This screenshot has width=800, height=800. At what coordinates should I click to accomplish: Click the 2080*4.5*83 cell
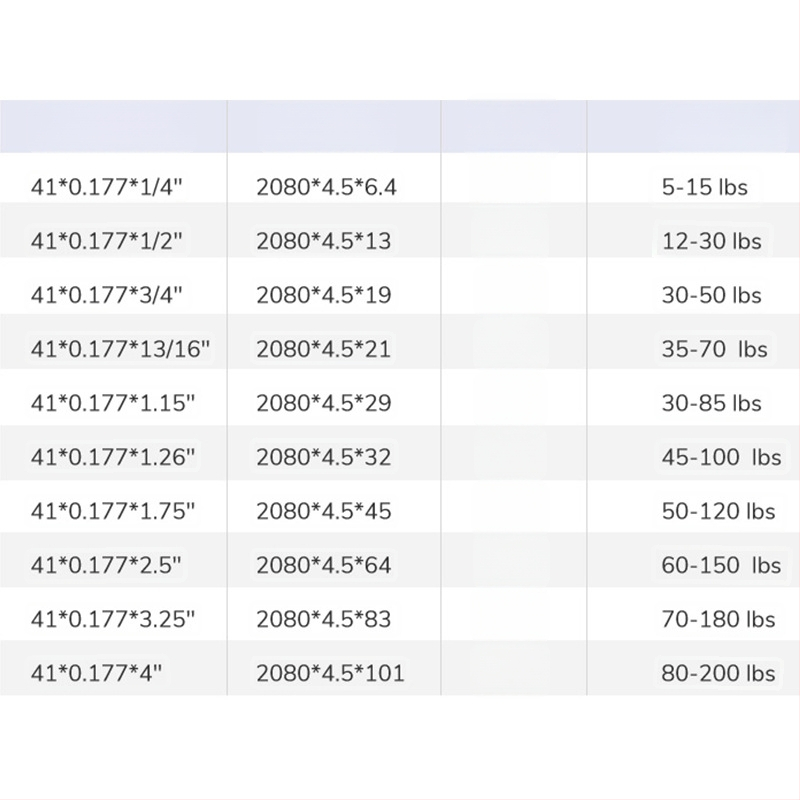click(x=322, y=619)
